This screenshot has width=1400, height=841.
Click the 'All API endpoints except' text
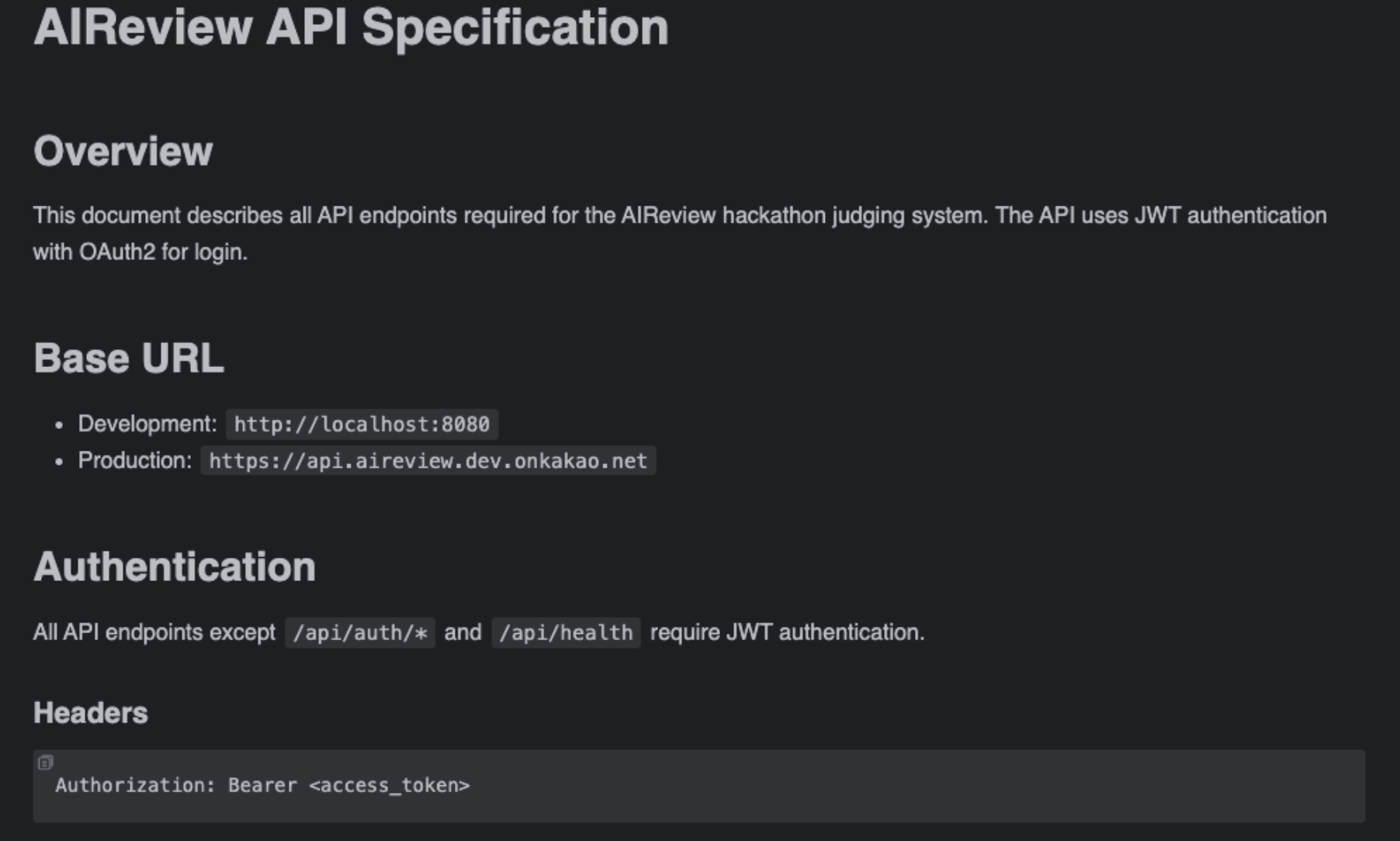click(154, 632)
